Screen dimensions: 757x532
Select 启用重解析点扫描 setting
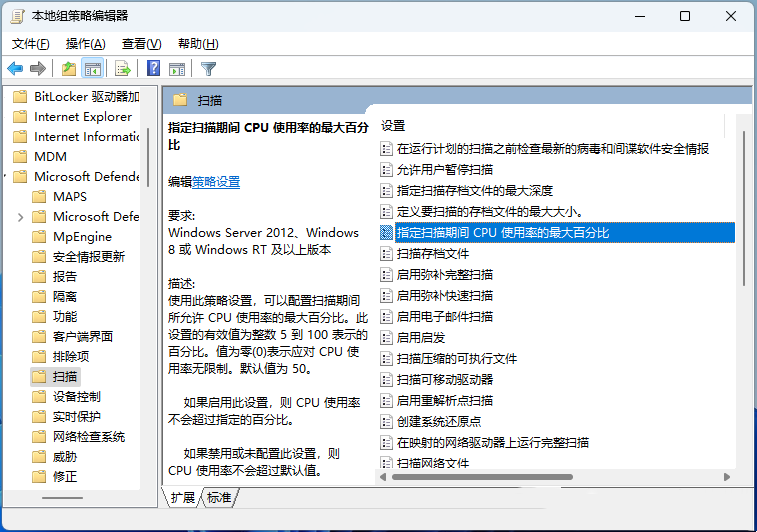coord(445,401)
